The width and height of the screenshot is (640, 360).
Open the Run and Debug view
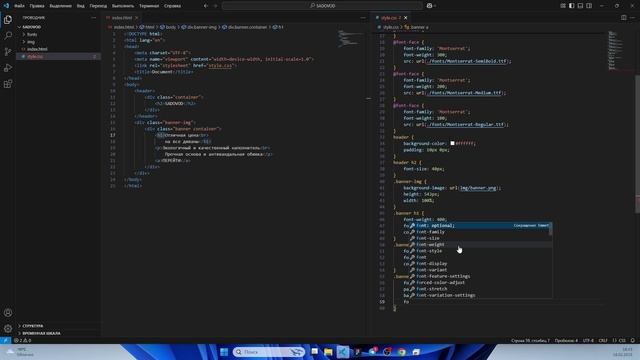pyautogui.click(x=8, y=68)
